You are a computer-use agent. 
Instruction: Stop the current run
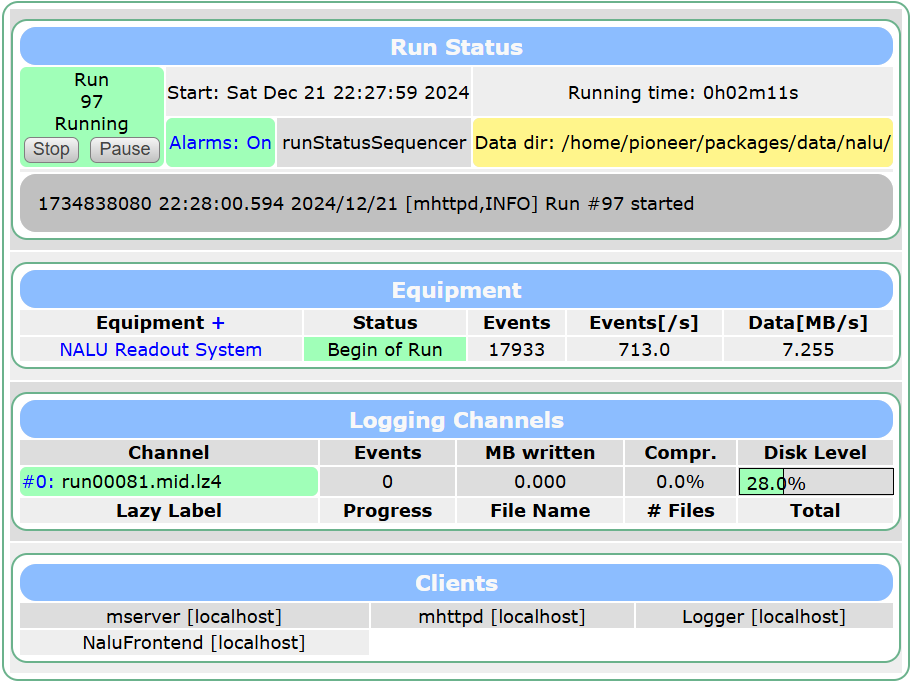click(x=51, y=150)
